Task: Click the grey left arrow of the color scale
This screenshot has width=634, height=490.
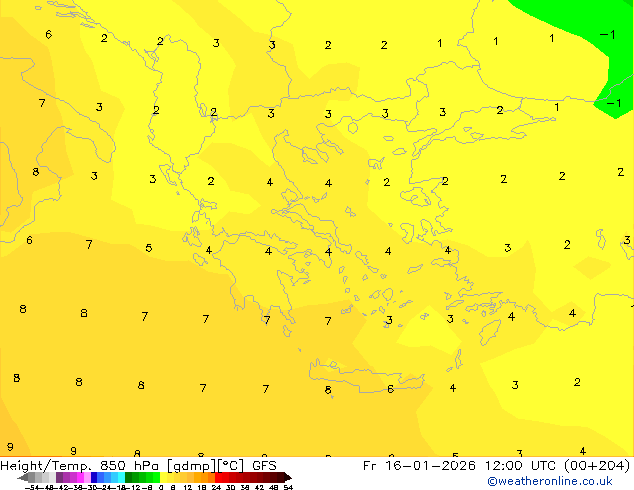Action: tap(23, 477)
